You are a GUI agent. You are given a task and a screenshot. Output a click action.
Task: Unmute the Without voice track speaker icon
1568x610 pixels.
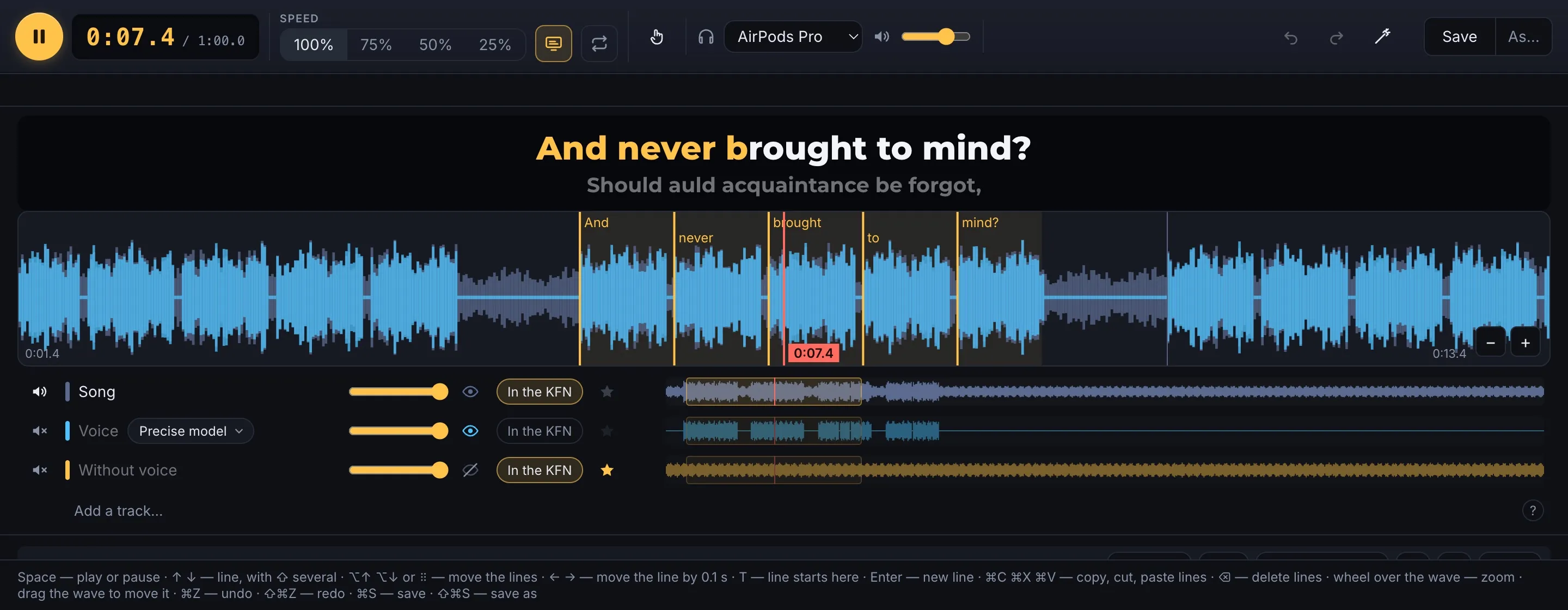[x=40, y=470]
